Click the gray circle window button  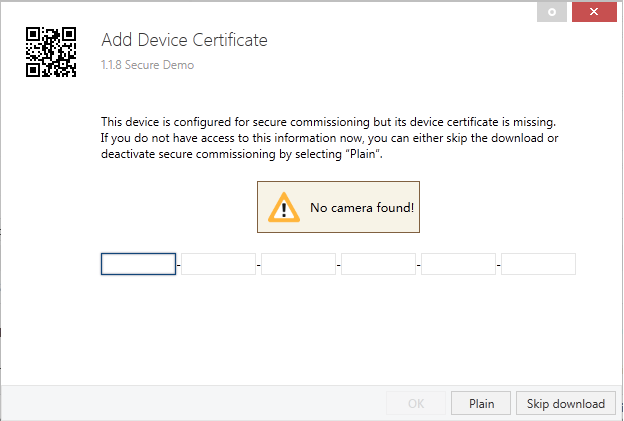552,12
